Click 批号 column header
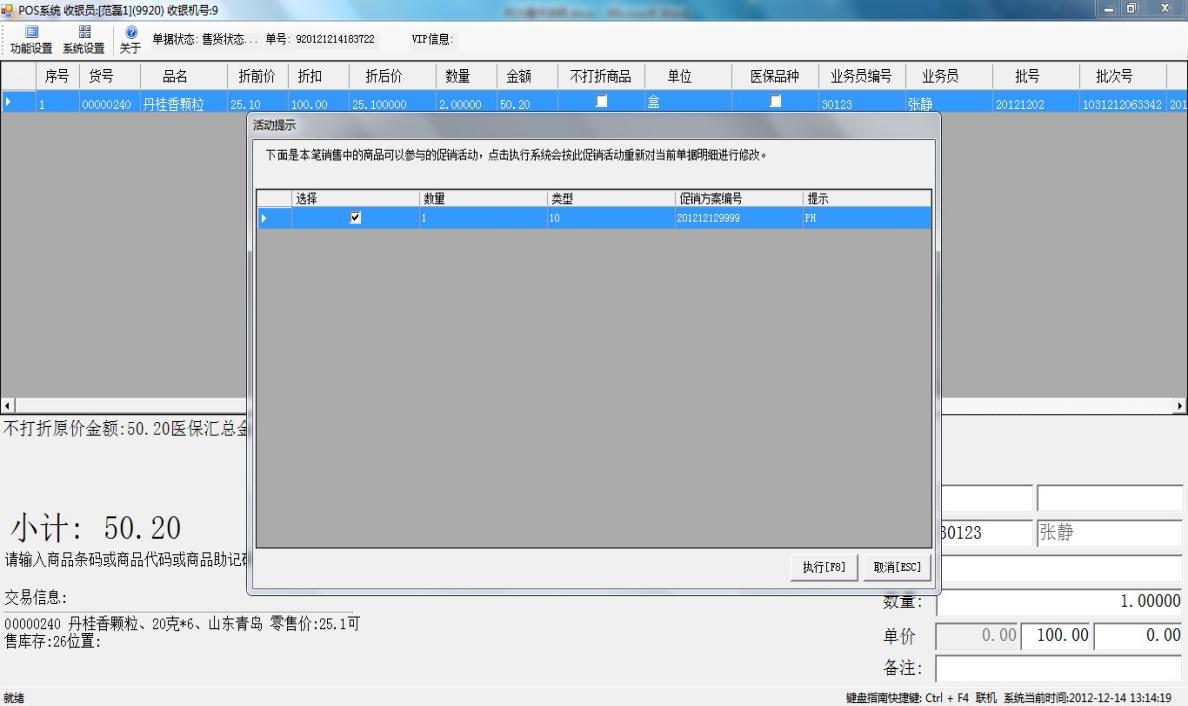 [x=1036, y=77]
